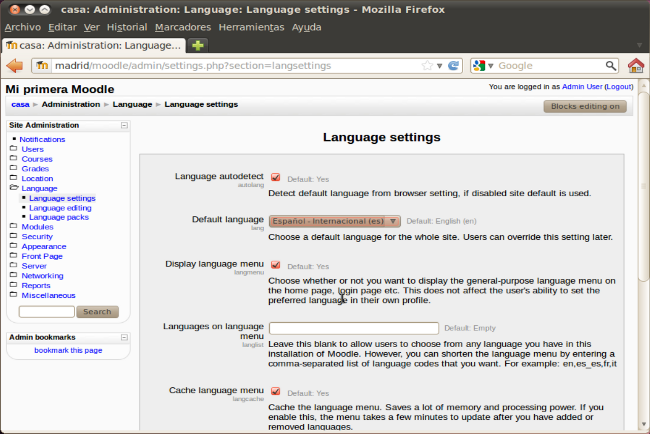Viewport: 650px width, 434px height.
Task: Reload page using the refresh icon
Action: click(454, 66)
